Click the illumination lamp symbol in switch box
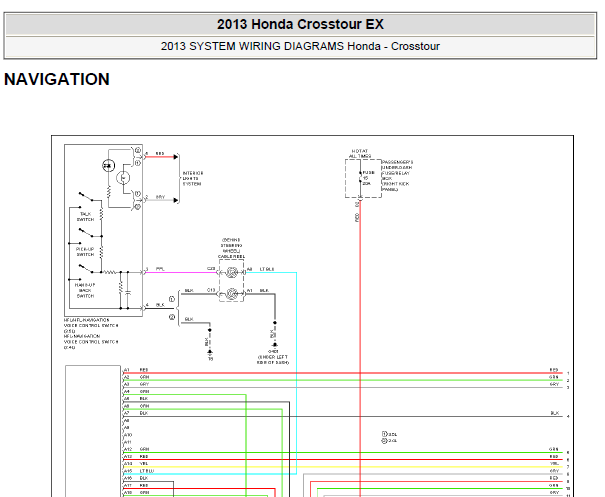Screen dimensions: 605x497 coord(123,178)
